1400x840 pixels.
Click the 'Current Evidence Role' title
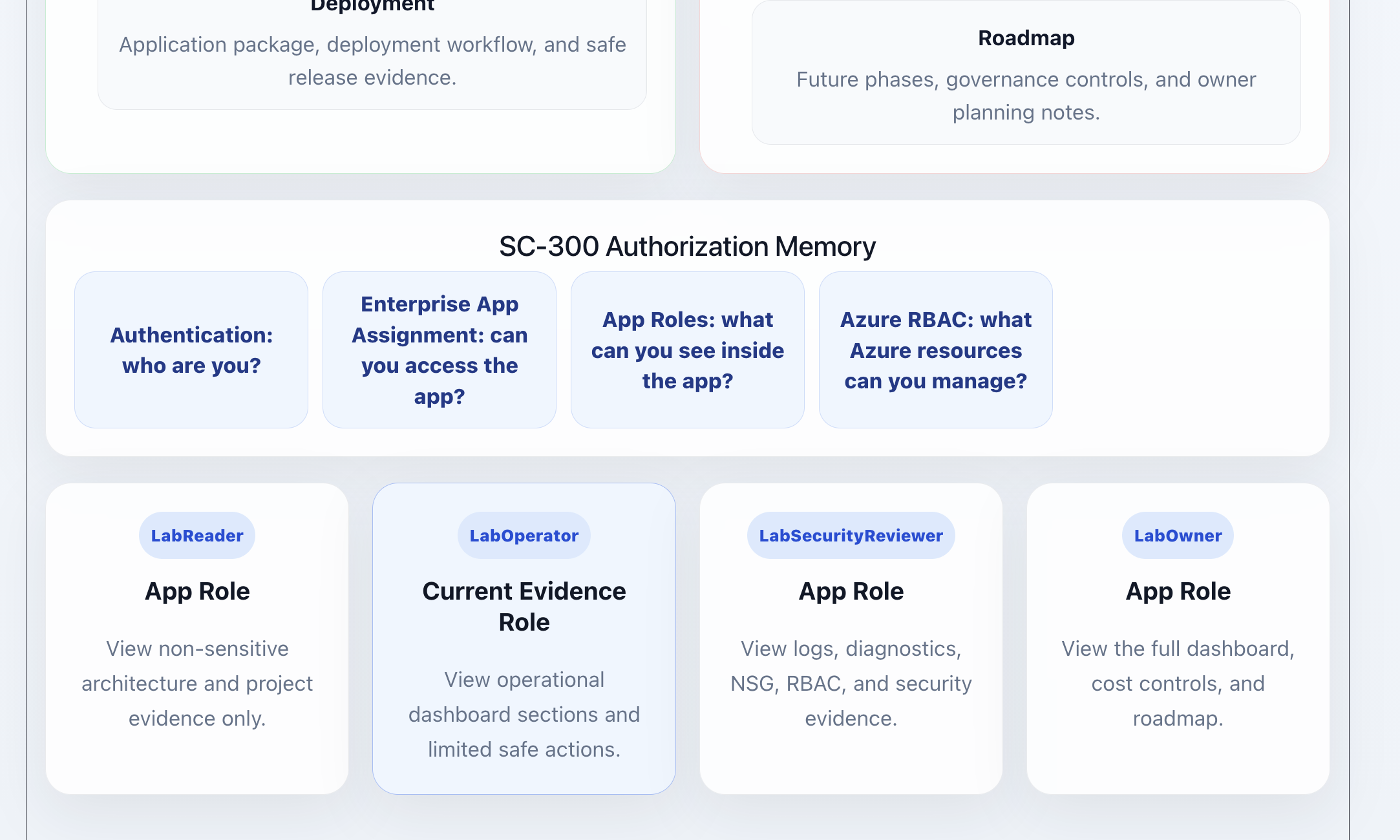click(x=524, y=606)
